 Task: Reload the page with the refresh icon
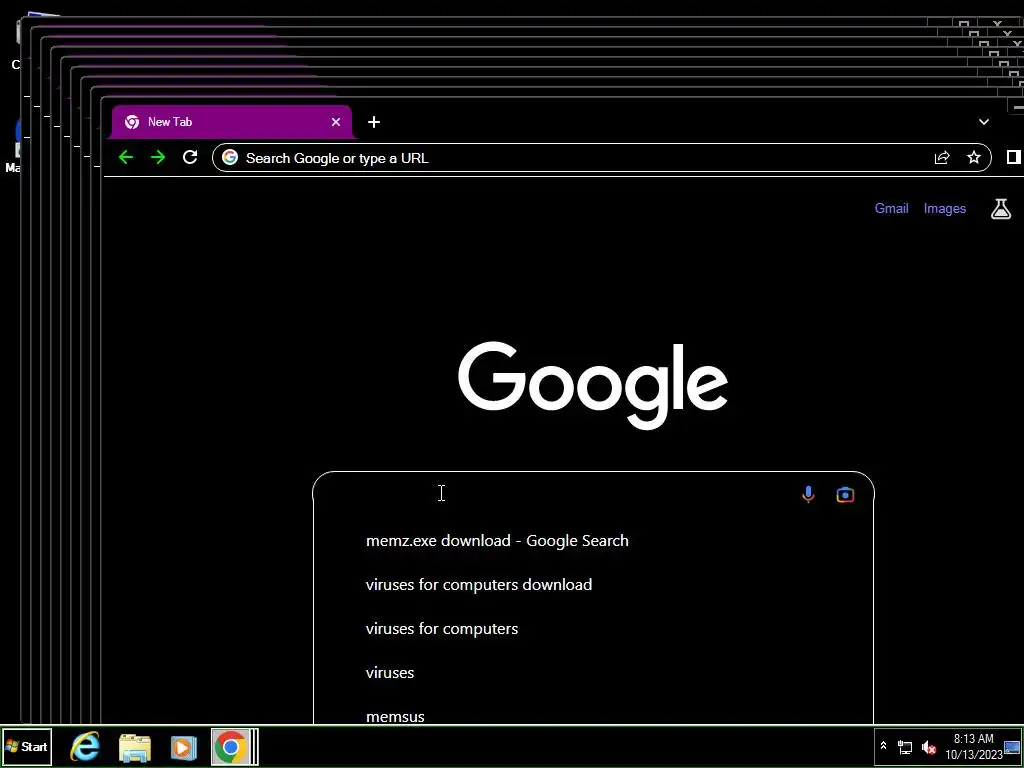tap(190, 157)
